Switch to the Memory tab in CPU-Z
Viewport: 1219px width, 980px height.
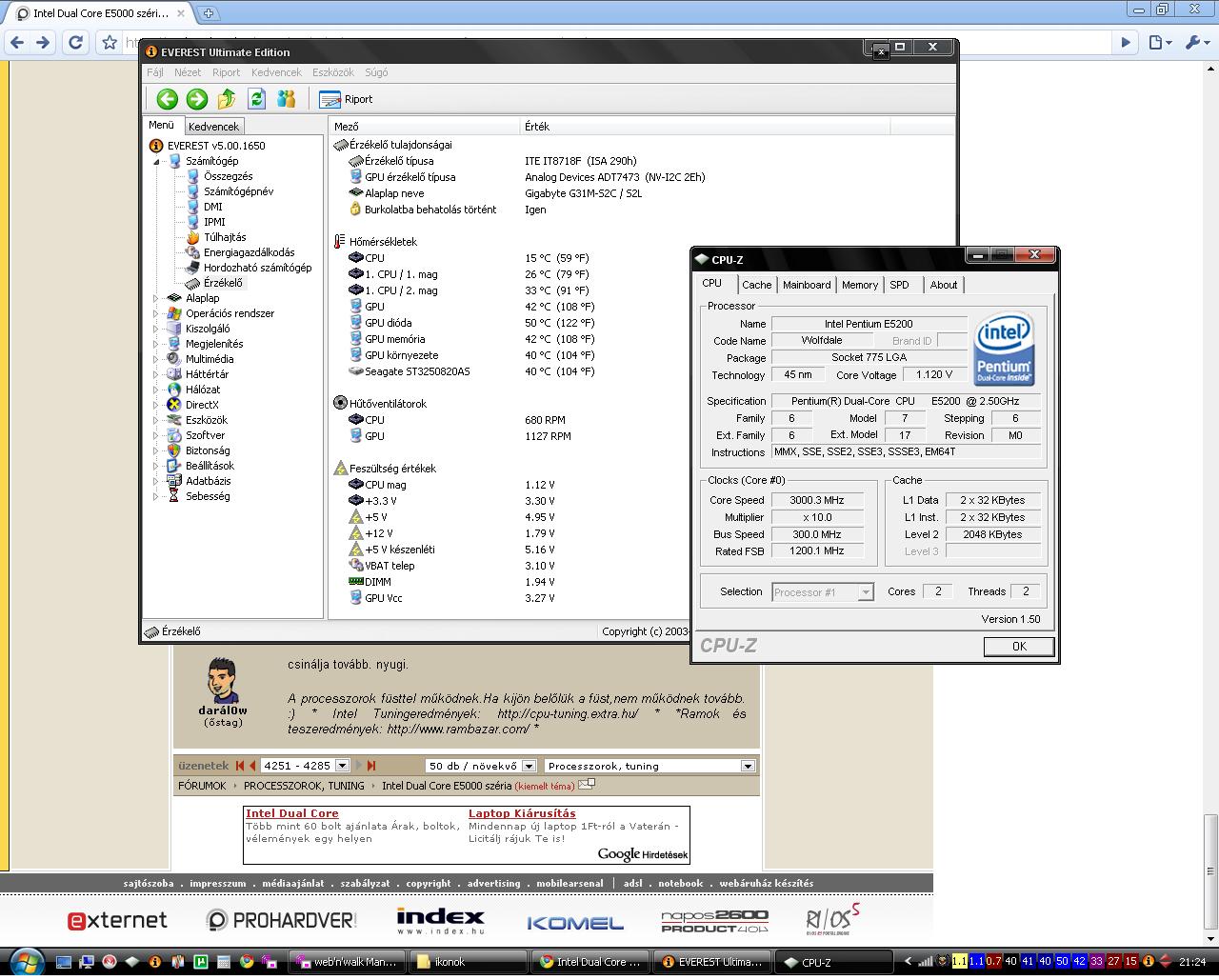860,285
